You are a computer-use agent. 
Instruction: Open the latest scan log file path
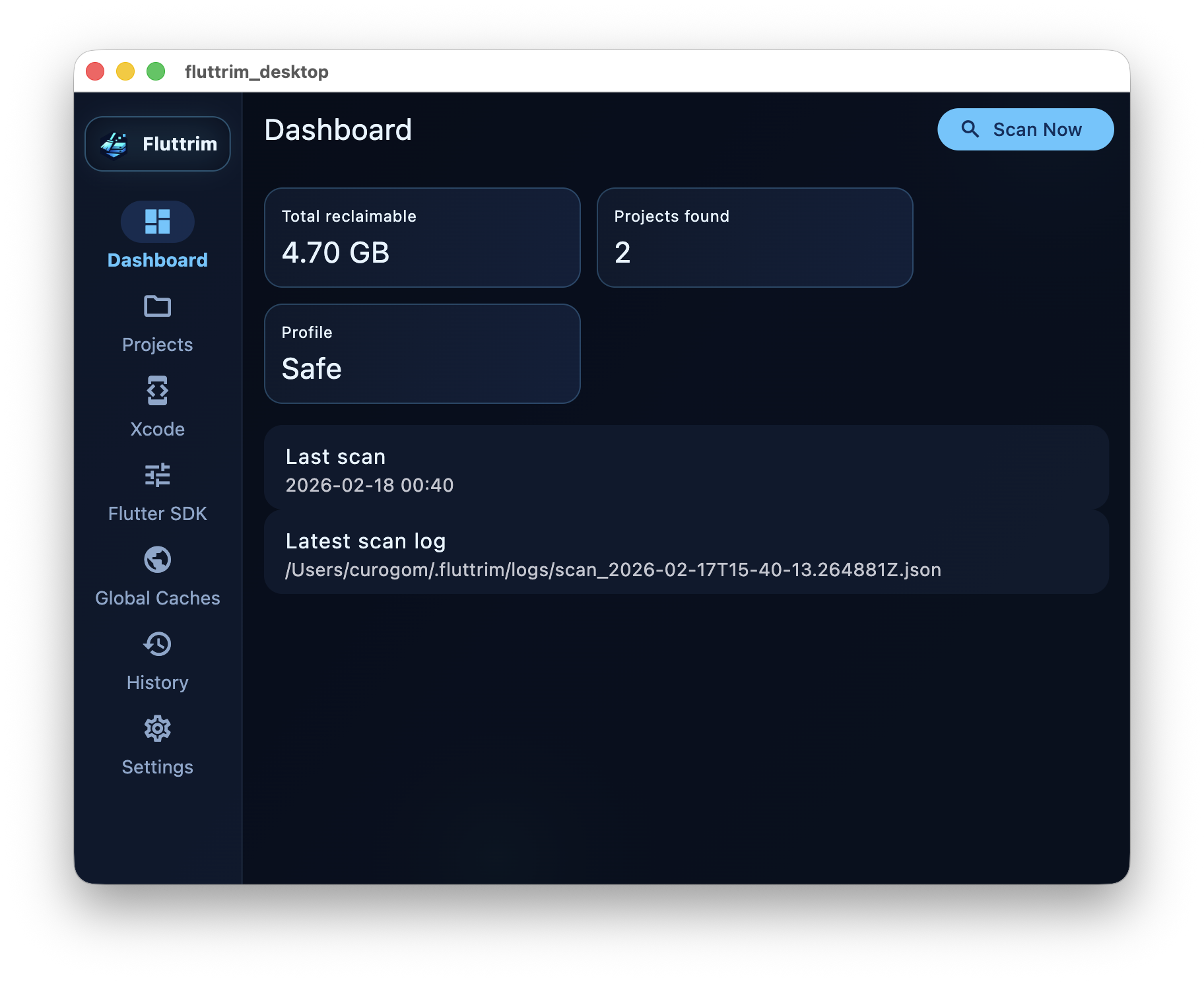(613, 569)
